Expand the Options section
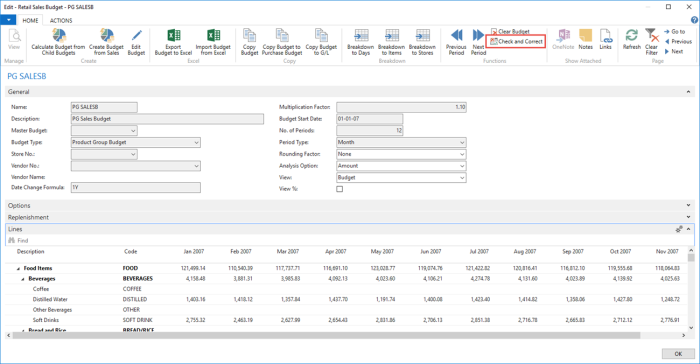Image resolution: width=700 pixels, height=364 pixels. 688,205
